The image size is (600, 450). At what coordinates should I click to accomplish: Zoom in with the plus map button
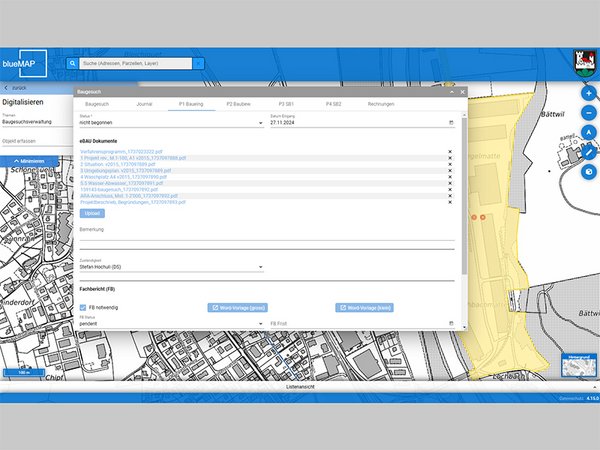tap(589, 93)
